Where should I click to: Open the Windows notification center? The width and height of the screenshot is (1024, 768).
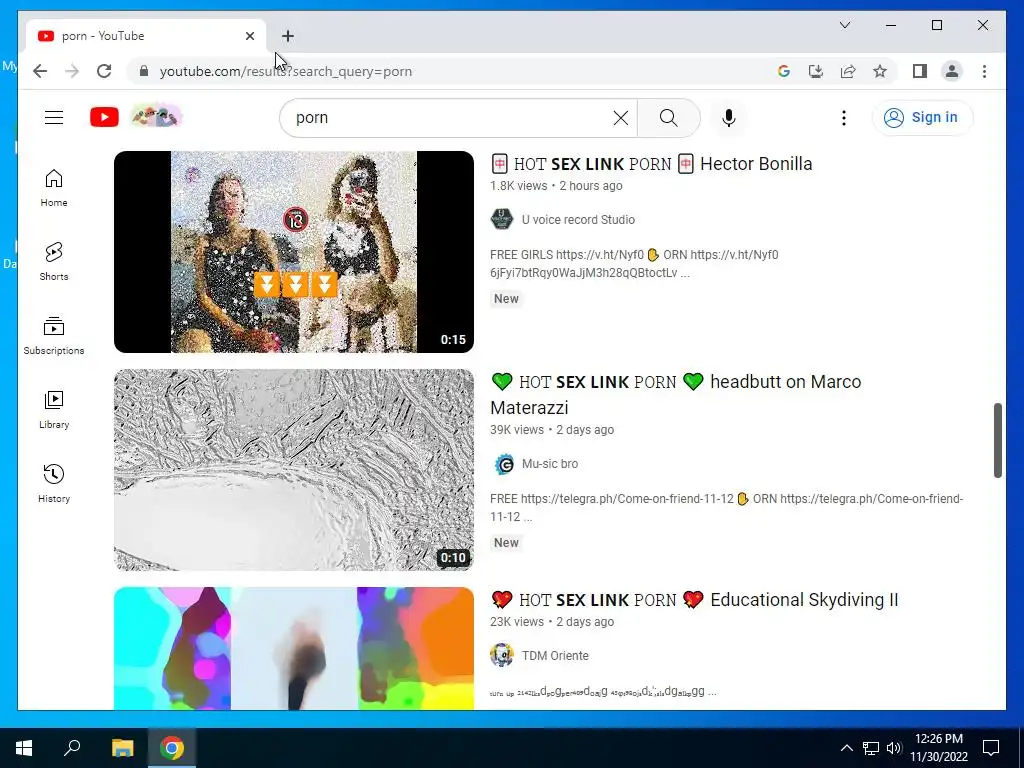coord(991,748)
